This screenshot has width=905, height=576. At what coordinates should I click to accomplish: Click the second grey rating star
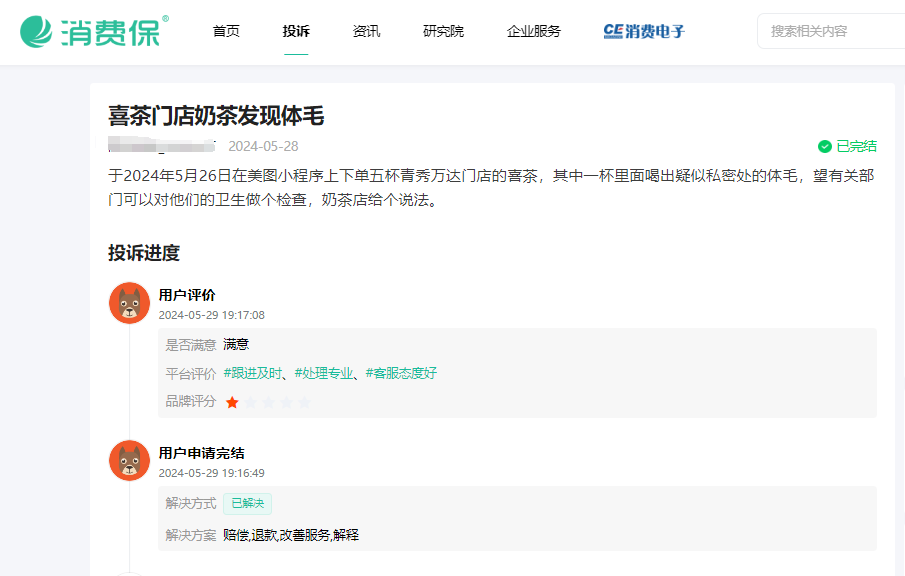250,402
